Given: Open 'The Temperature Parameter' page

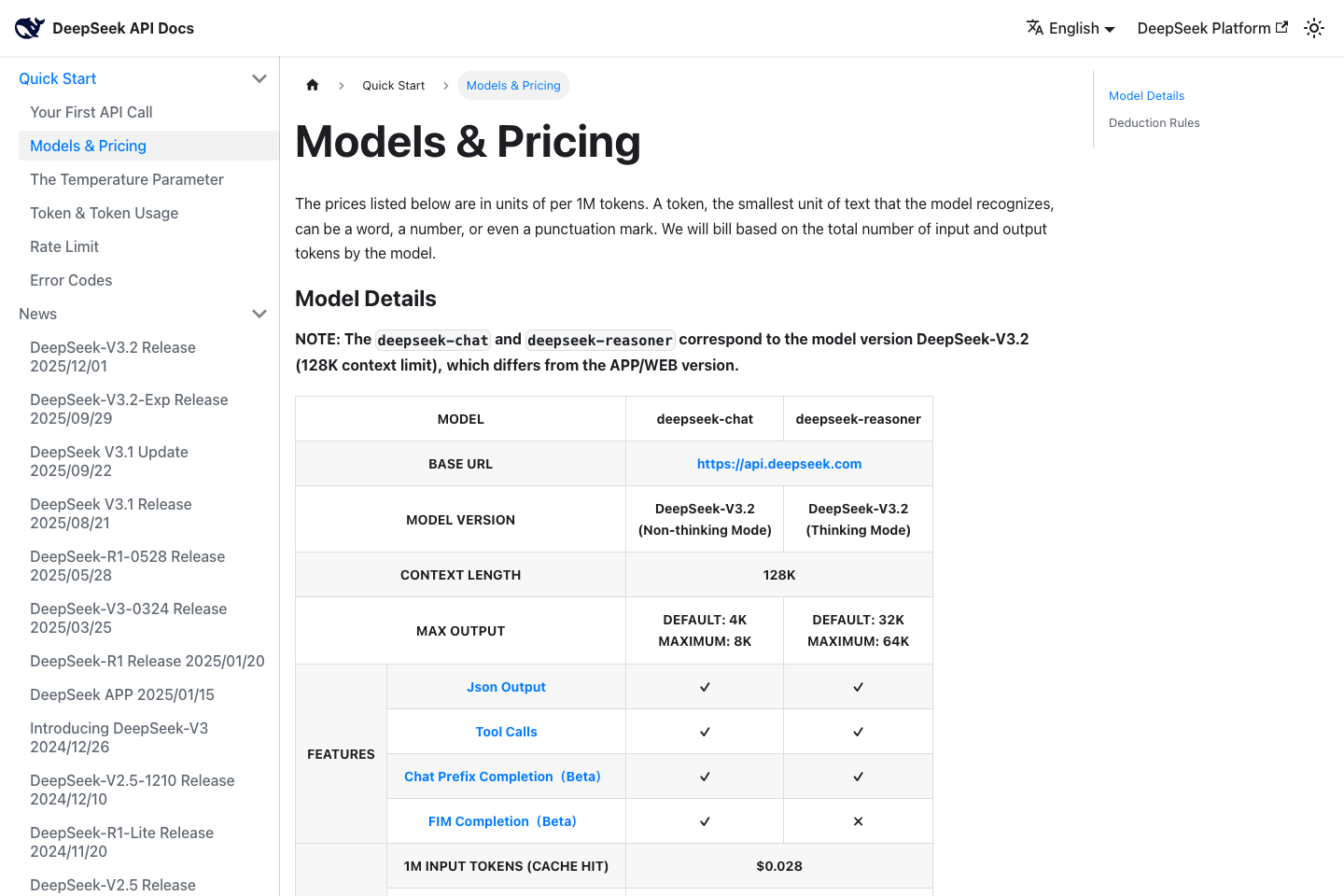Looking at the screenshot, I should [127, 179].
